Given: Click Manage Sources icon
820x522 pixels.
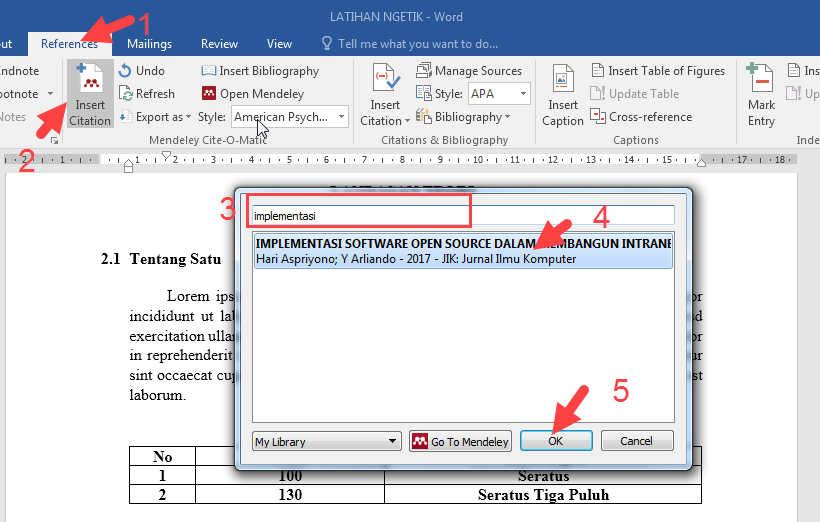Looking at the screenshot, I should (423, 71).
